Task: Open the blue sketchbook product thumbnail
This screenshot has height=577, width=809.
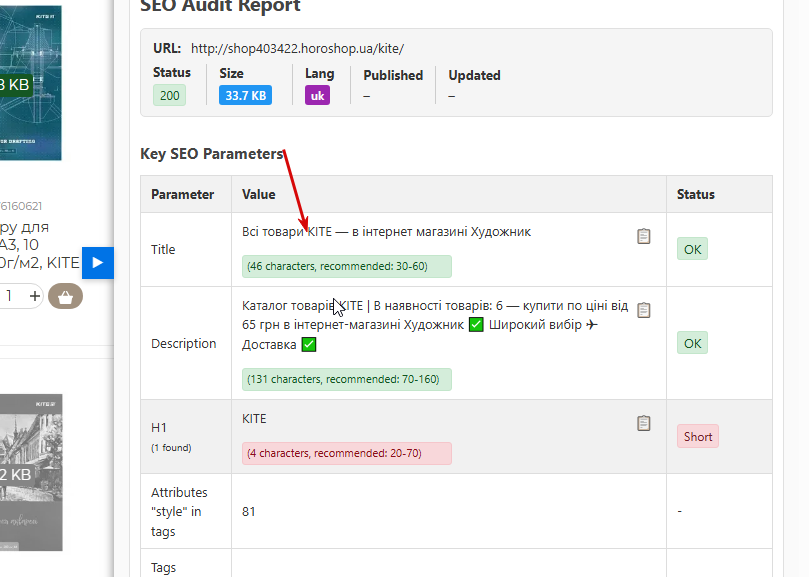Action: 30,83
